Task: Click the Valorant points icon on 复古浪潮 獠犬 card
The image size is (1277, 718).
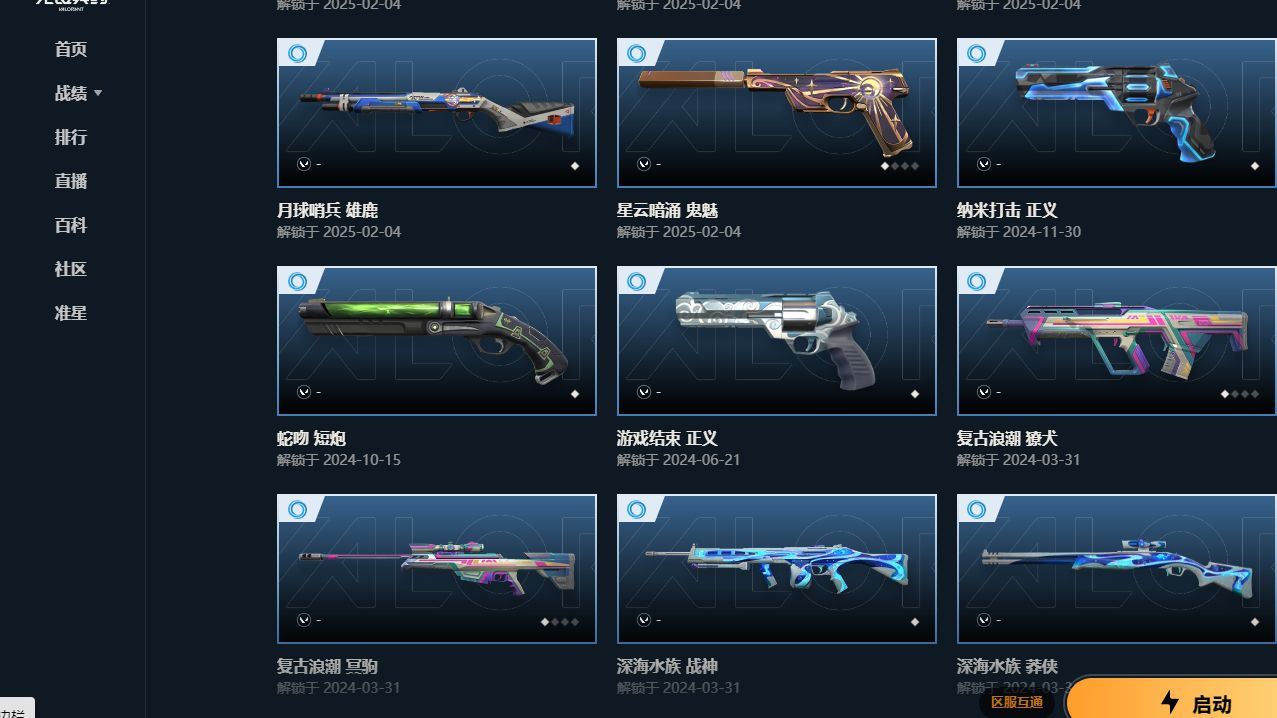Action: (984, 392)
